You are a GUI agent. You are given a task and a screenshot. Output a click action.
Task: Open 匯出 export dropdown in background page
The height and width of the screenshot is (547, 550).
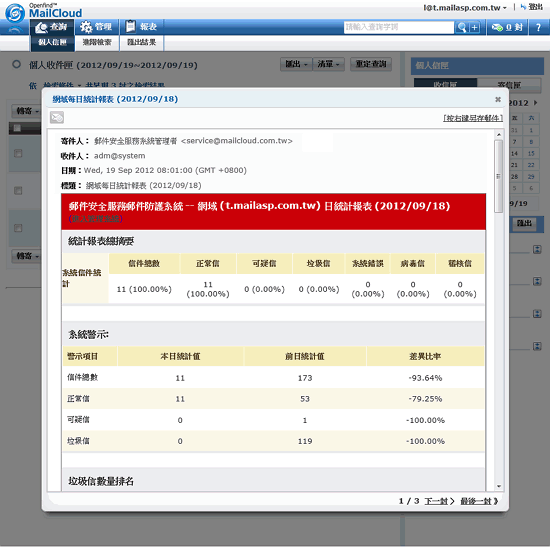(x=296, y=64)
